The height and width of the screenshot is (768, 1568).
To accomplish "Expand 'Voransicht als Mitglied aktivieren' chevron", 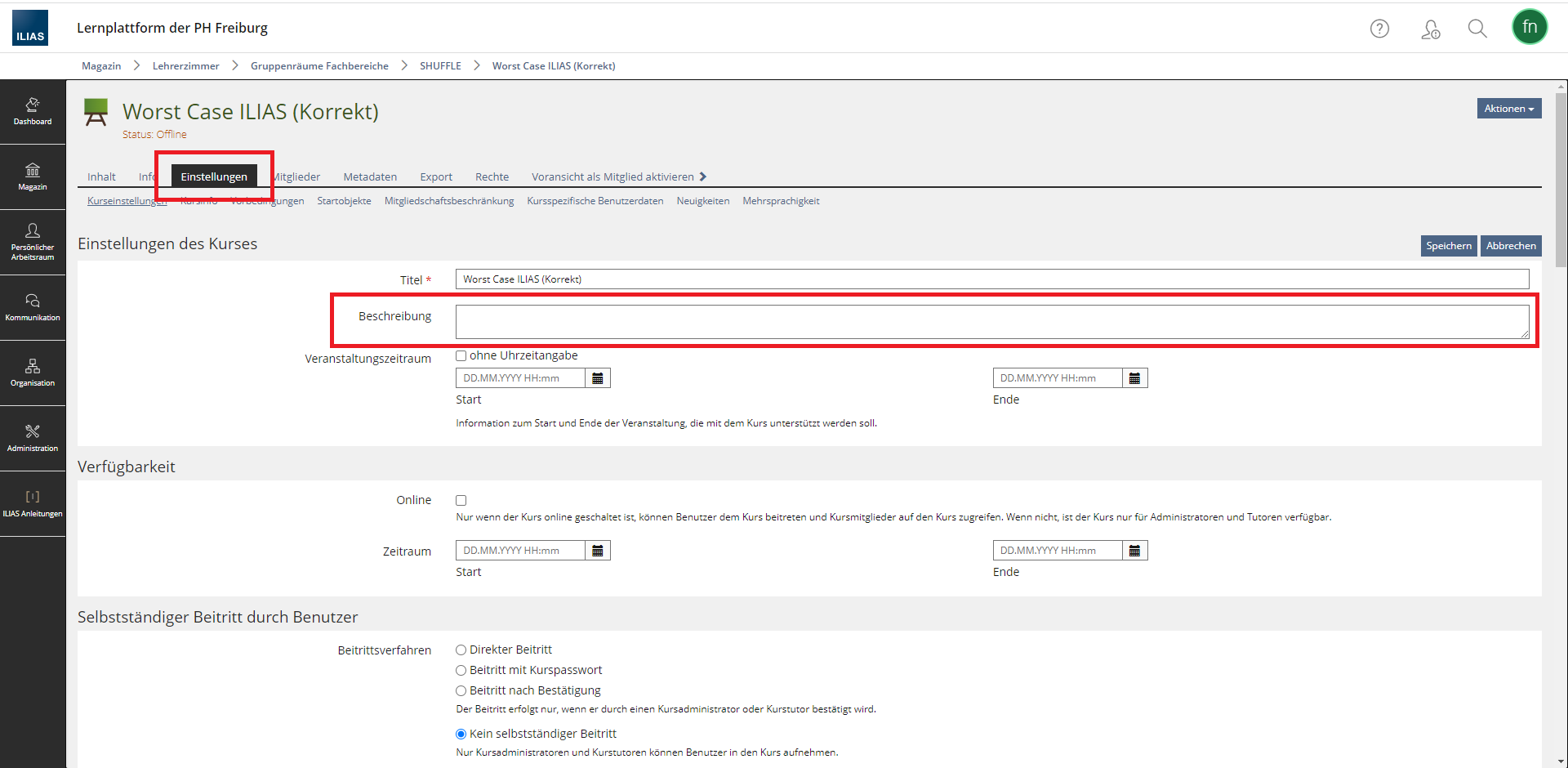I will coord(702,177).
